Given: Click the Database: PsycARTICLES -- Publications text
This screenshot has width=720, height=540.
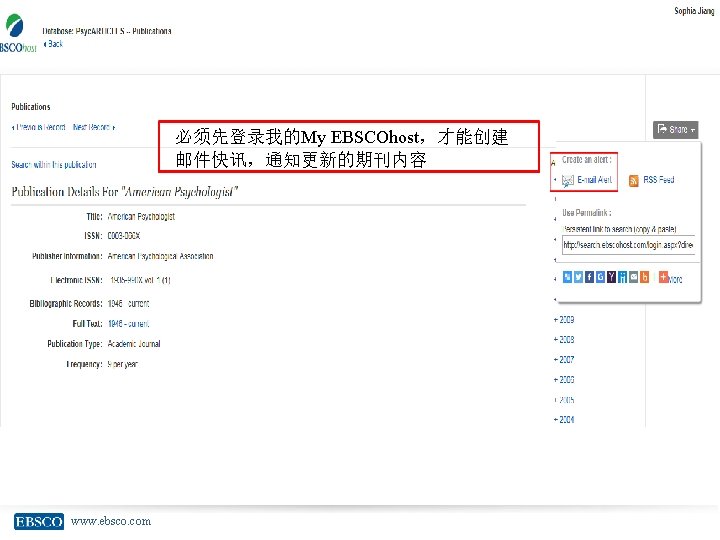Looking at the screenshot, I should [x=107, y=31].
